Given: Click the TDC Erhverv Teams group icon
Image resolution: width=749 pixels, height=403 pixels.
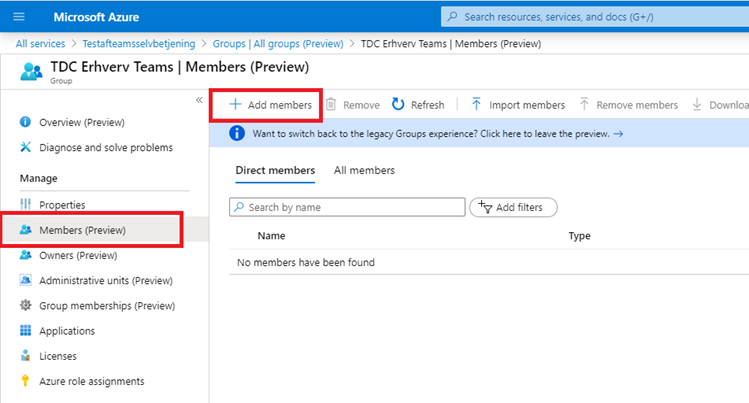Looking at the screenshot, I should (31, 72).
